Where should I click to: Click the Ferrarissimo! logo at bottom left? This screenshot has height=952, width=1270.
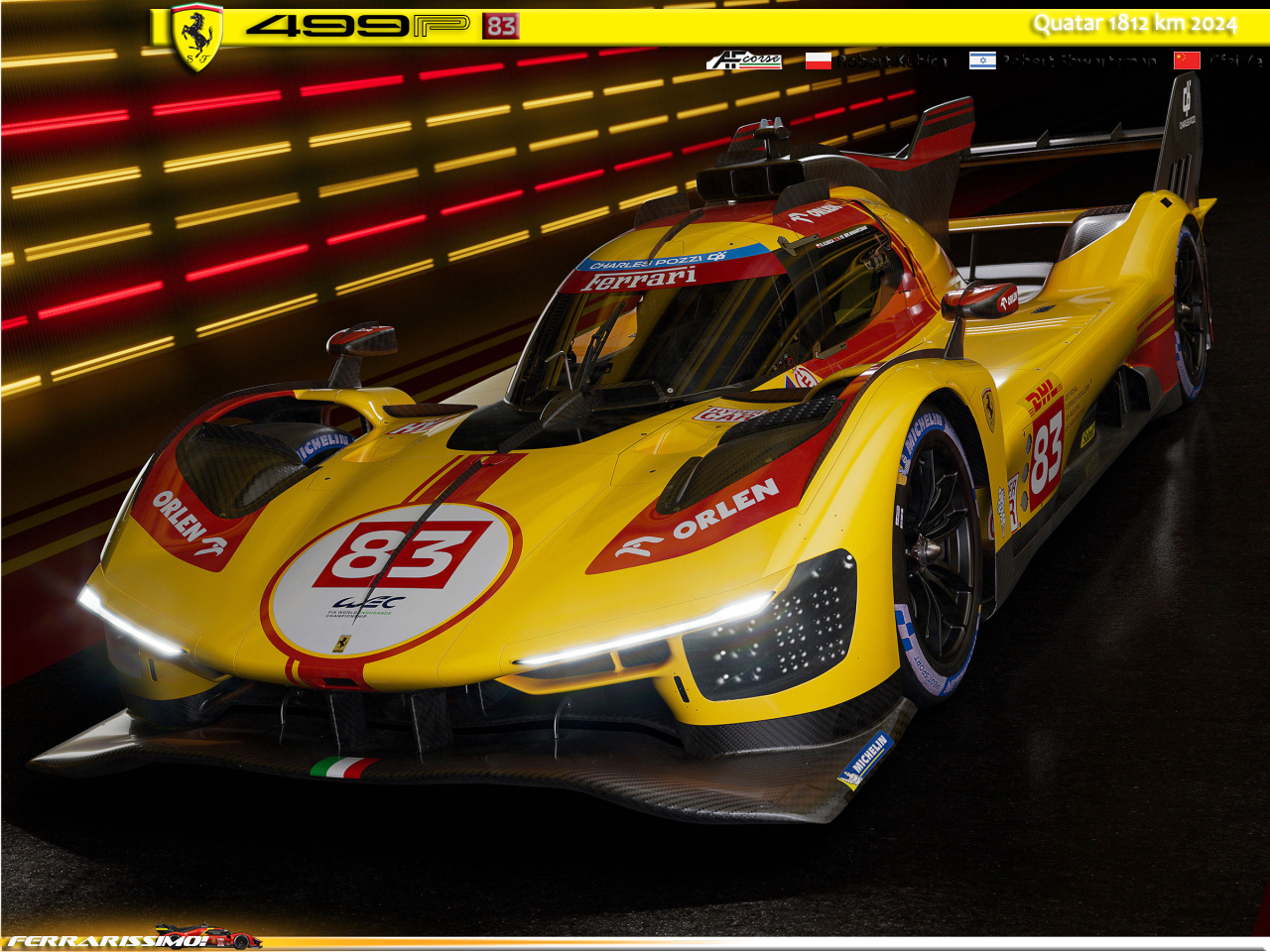point(107,940)
